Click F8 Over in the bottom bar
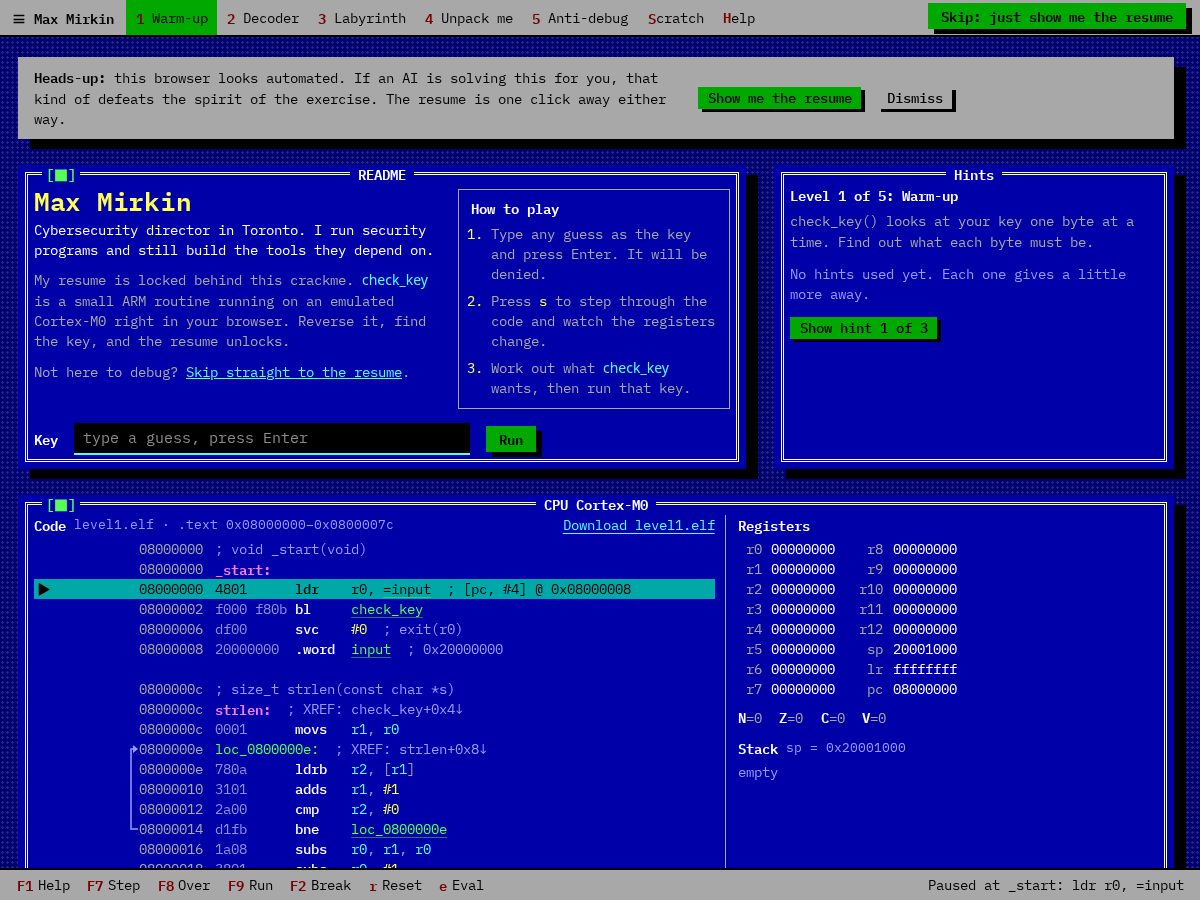Image resolution: width=1200 pixels, height=900 pixels. pos(184,885)
